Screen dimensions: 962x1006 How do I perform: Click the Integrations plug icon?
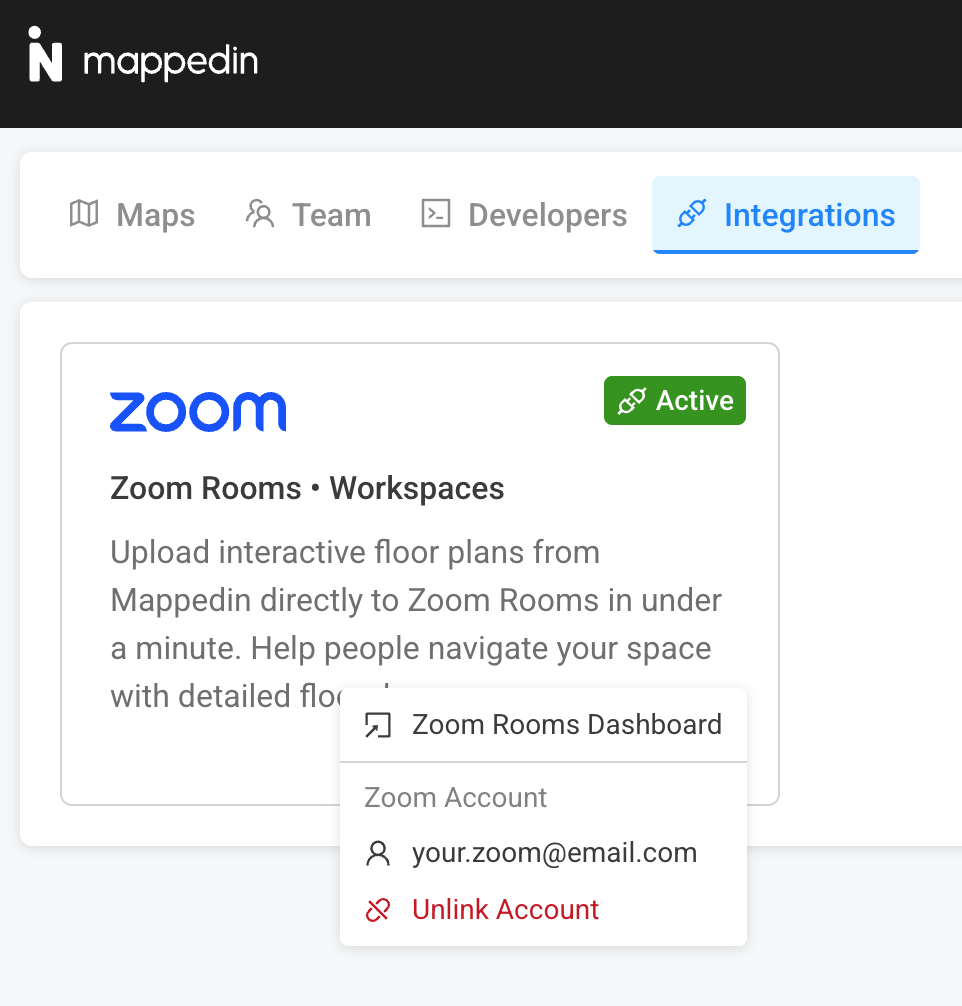(x=691, y=214)
